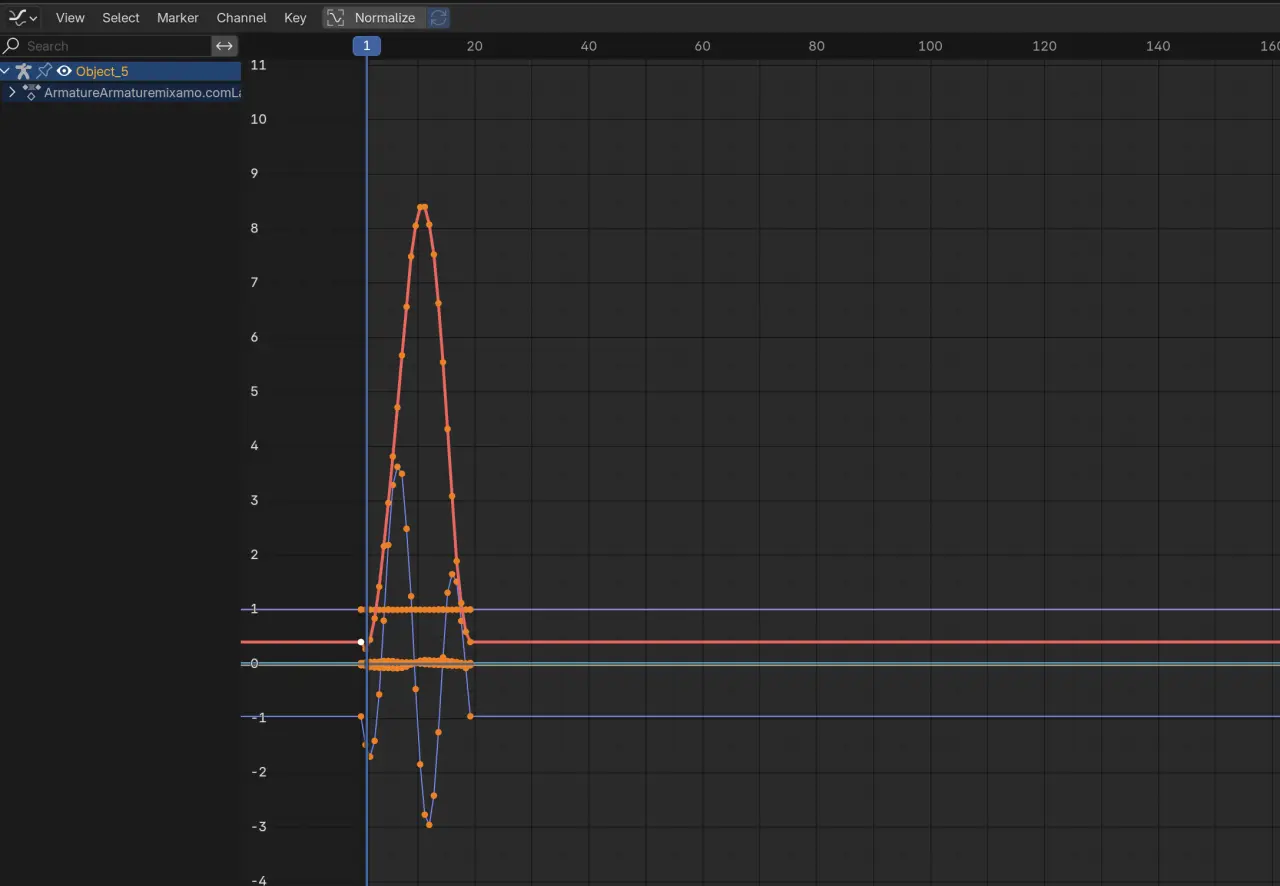Click frame 140 on the timeline ruler
Screen dimensions: 1280x886
(1158, 46)
